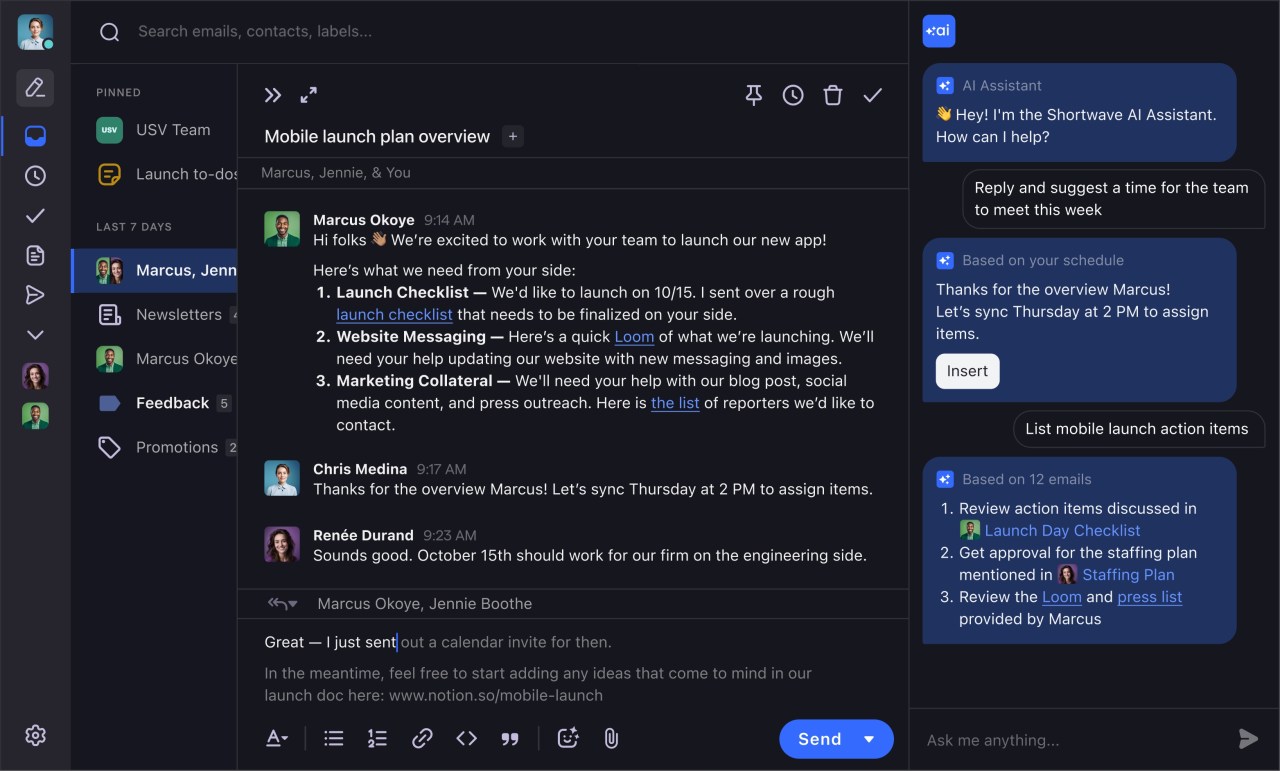Toggle bulleted list formatting
Image resolution: width=1280 pixels, height=771 pixels.
[x=334, y=738]
